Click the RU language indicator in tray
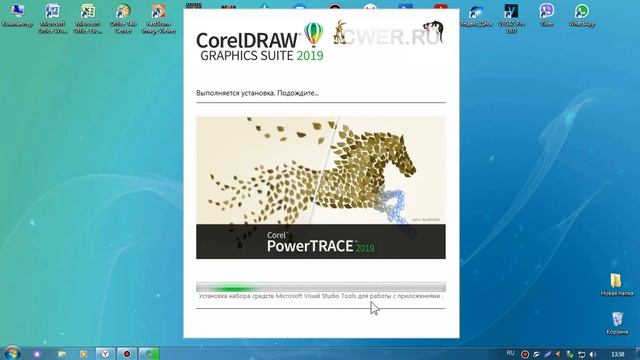This screenshot has height=360, width=640. (511, 353)
